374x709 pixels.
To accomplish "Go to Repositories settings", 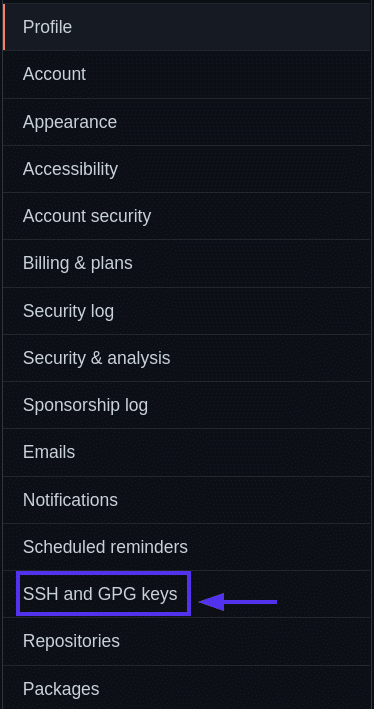I will click(186, 641).
